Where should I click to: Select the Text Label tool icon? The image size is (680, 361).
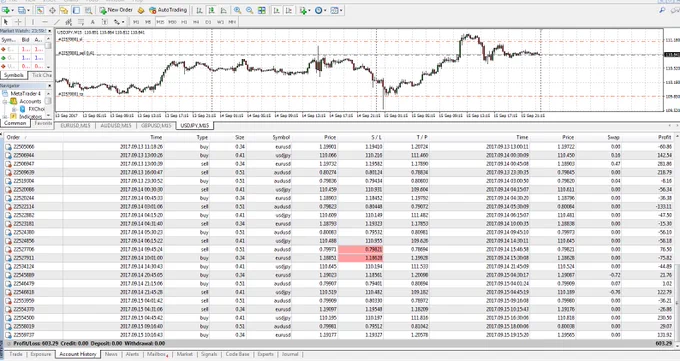click(x=105, y=22)
